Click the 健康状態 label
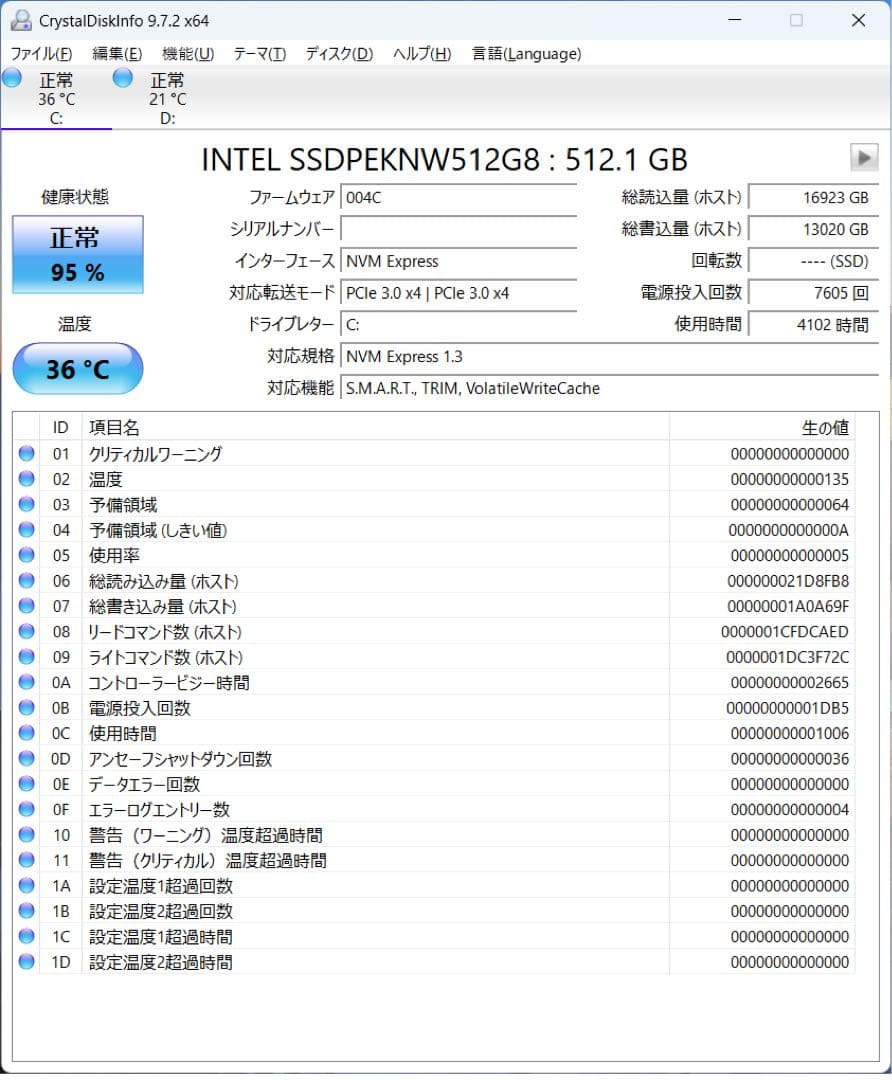Screen dimensions: 892x1080 [x=75, y=197]
